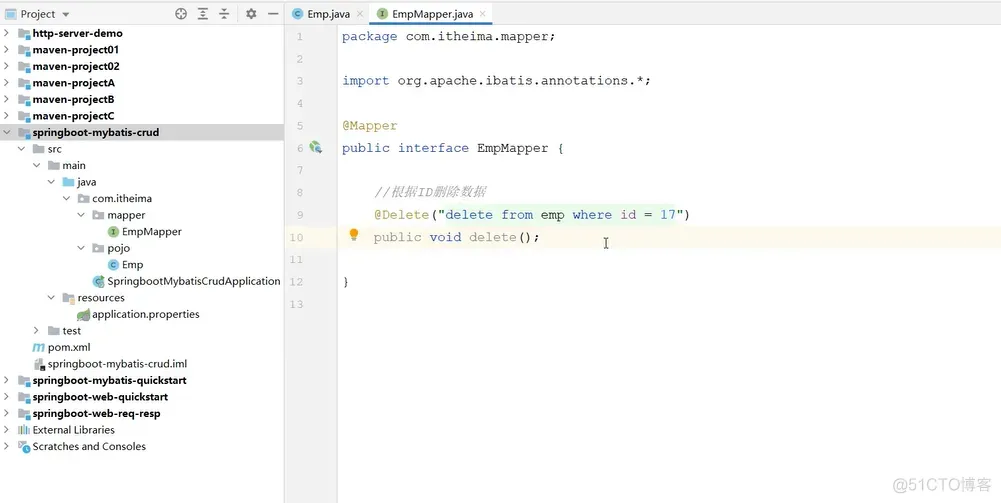This screenshot has width=1001, height=503.
Task: Collapse the pojo package
Action: click(x=81, y=248)
